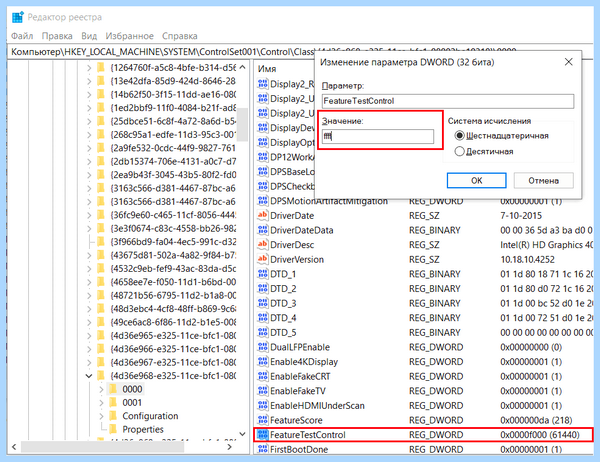
Task: Click the Enable4KDisplay DWORD icon
Action: 262,361
